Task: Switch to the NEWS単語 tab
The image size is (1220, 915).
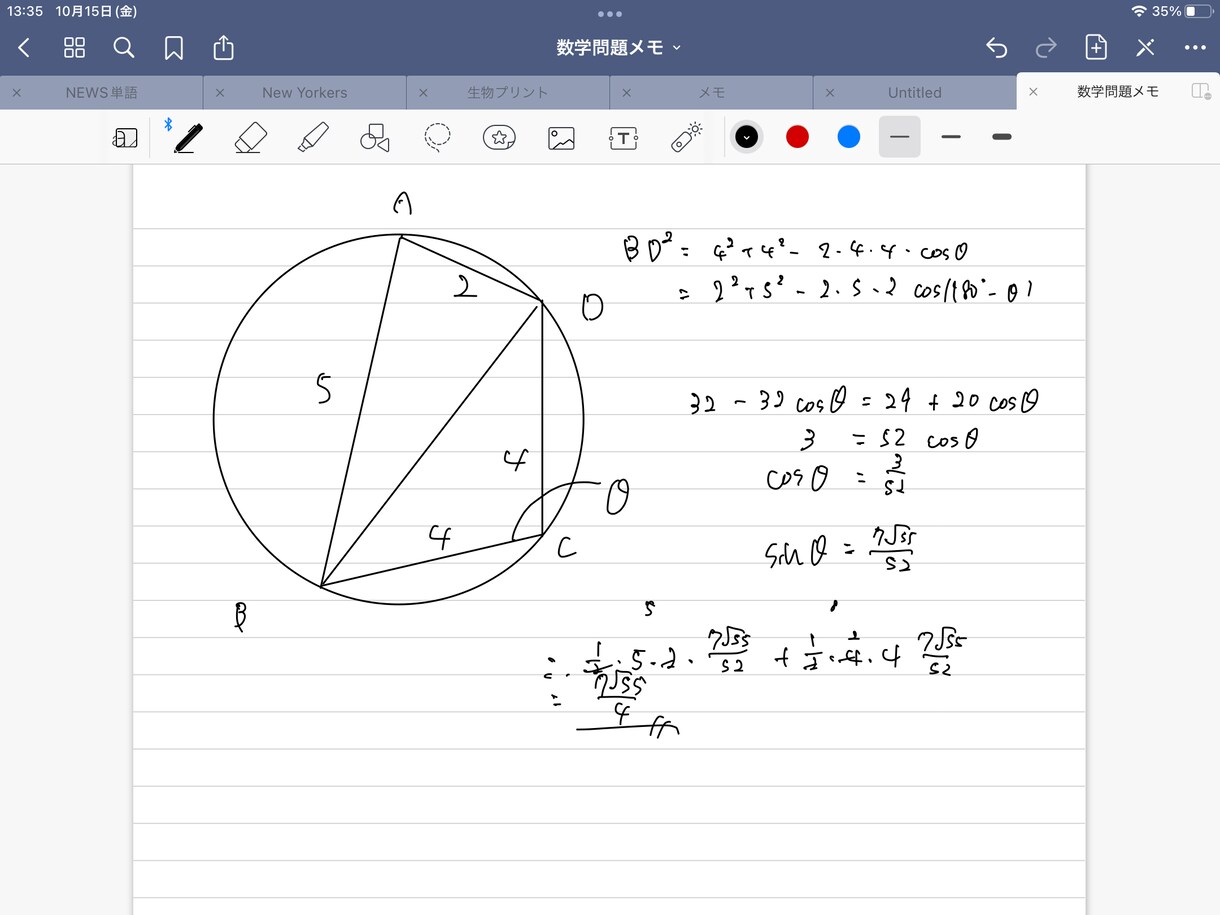Action: point(101,92)
